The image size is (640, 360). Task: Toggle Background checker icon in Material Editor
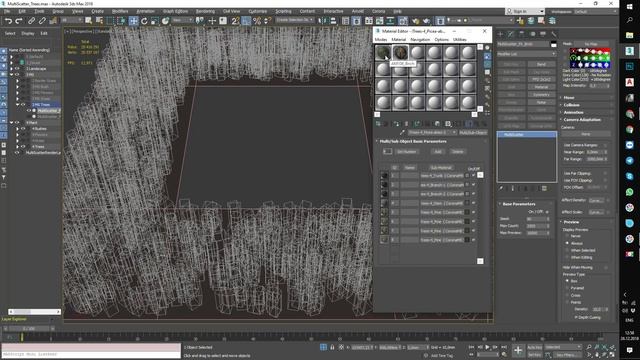coord(487,64)
